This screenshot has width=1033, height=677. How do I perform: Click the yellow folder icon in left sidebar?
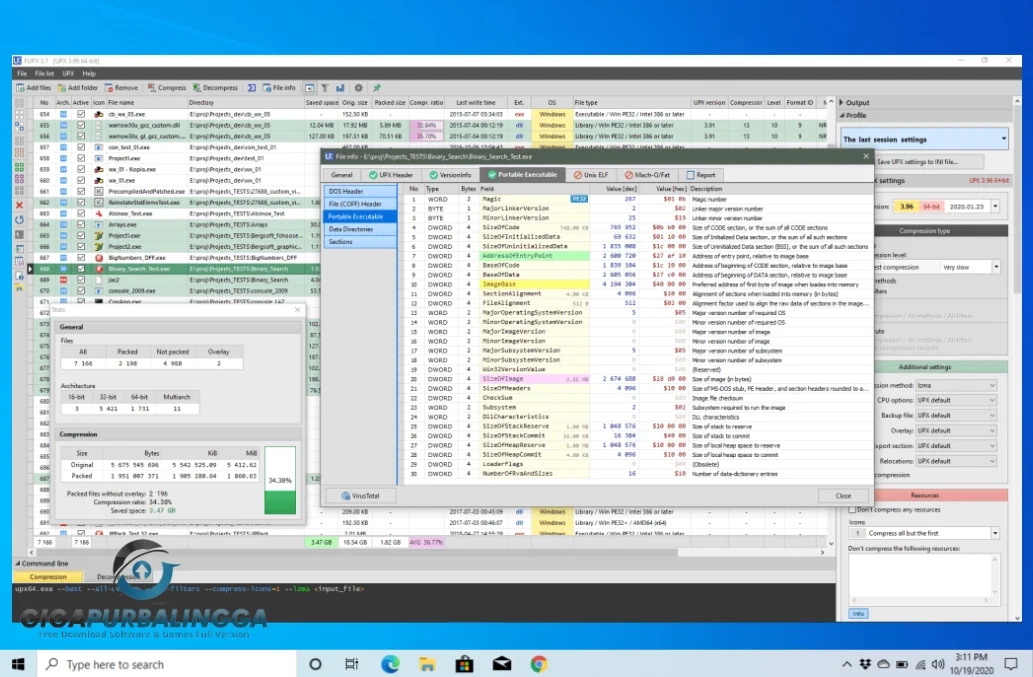click(x=19, y=288)
